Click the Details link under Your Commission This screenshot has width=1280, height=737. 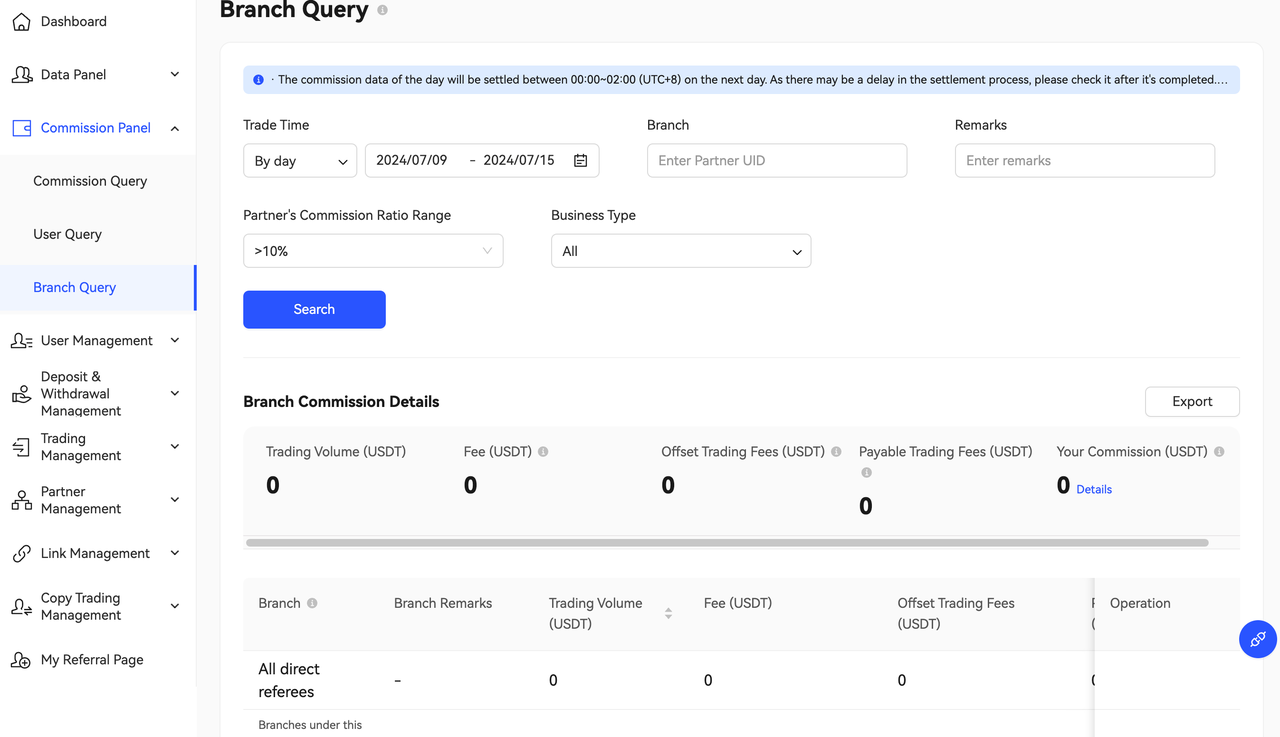point(1094,490)
